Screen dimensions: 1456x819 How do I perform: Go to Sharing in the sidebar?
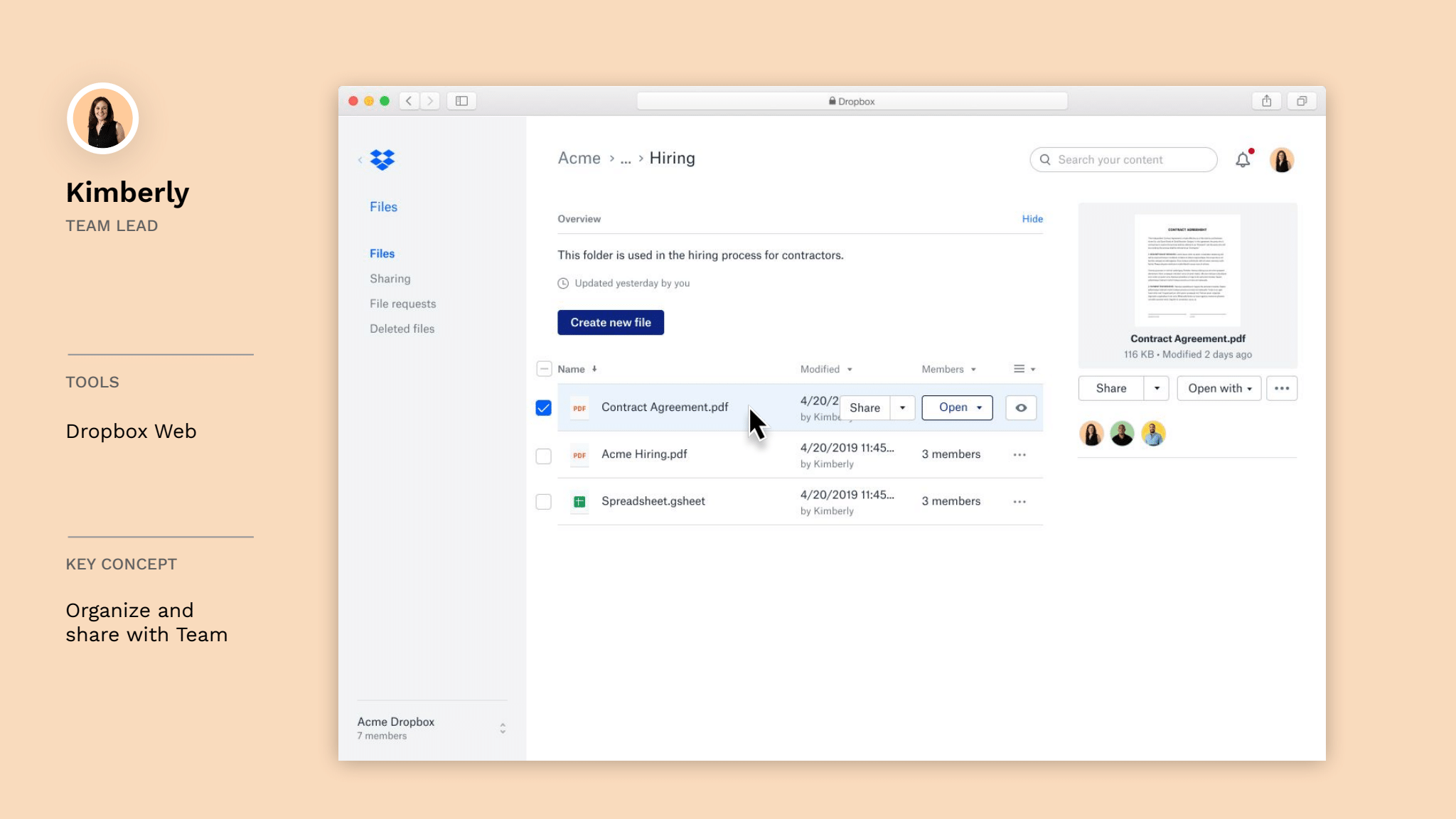(x=390, y=279)
